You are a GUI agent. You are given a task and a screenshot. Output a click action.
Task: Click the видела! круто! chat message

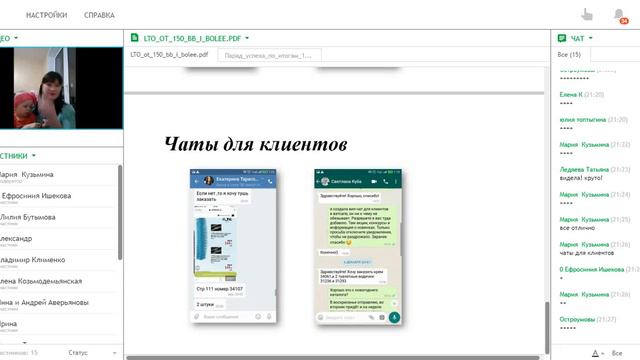click(x=581, y=178)
